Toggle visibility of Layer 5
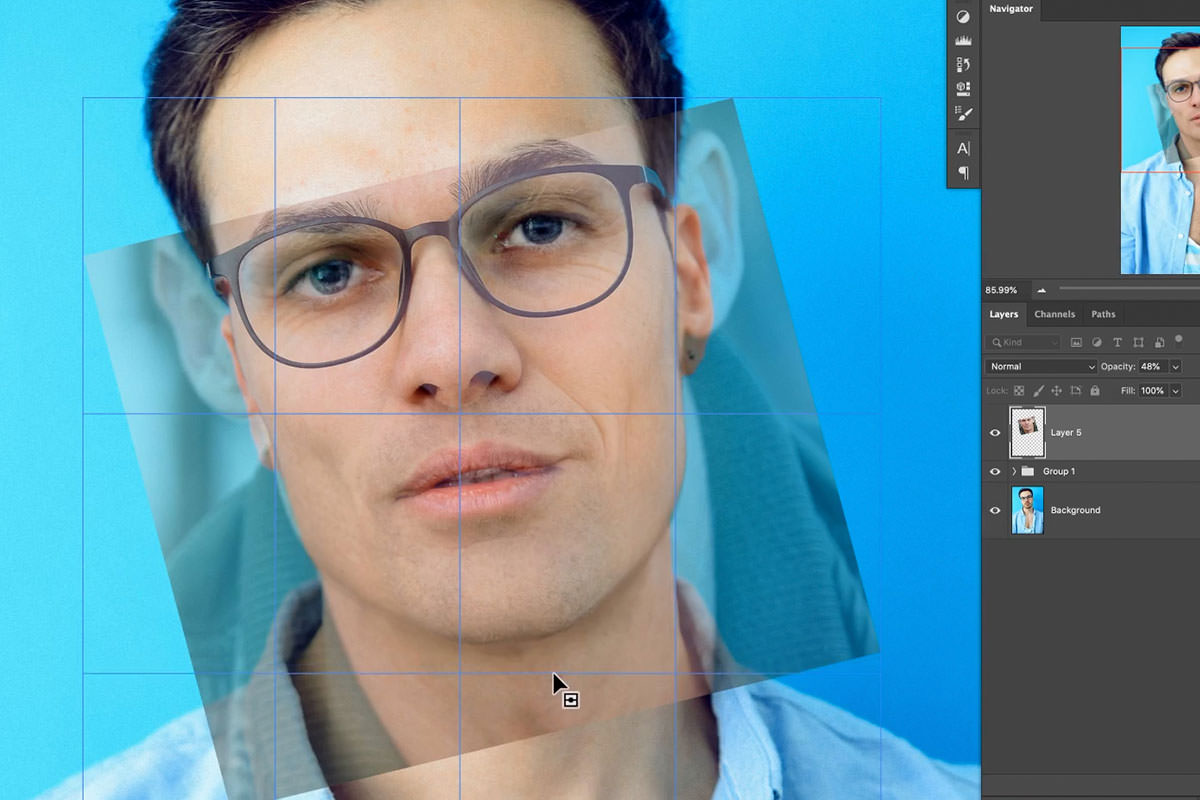The image size is (1200, 800). (x=995, y=432)
